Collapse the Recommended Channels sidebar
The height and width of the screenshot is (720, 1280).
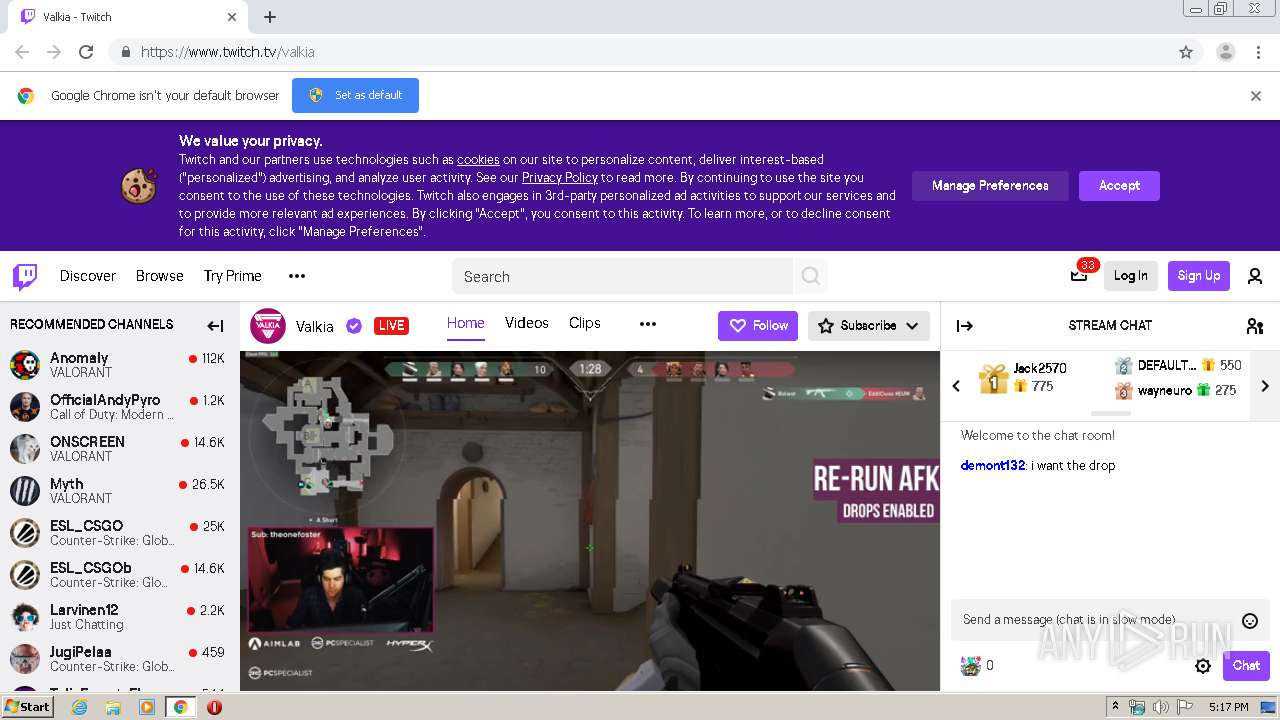click(x=215, y=325)
